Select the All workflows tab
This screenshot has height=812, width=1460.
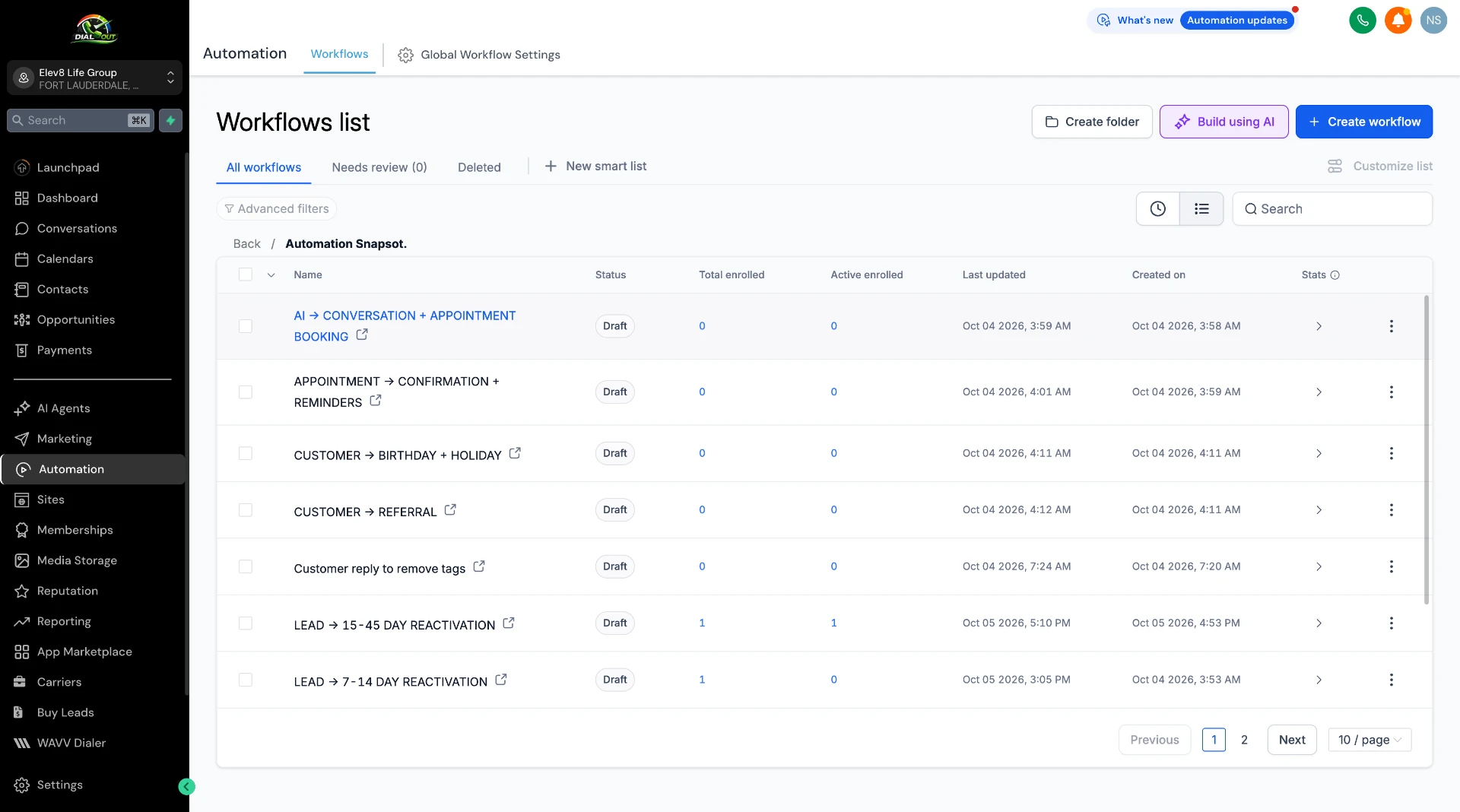tap(263, 167)
